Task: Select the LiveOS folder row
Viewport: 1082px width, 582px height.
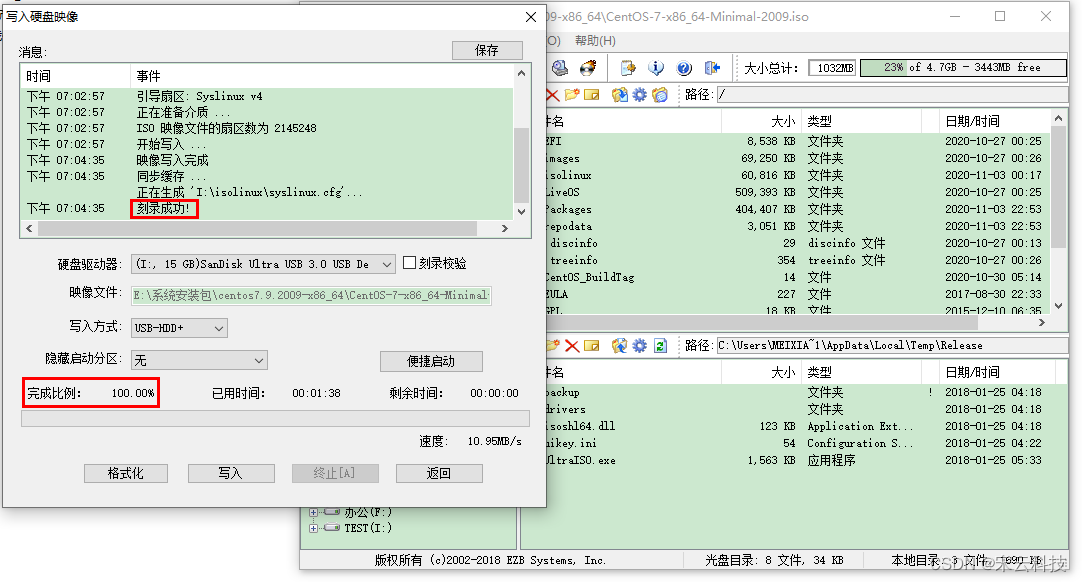Action: 796,192
